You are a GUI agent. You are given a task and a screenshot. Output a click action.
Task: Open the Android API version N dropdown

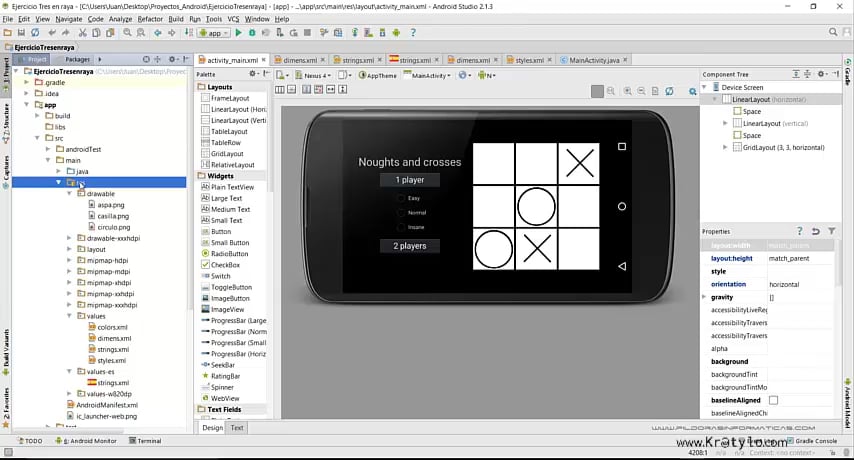[x=486, y=76]
